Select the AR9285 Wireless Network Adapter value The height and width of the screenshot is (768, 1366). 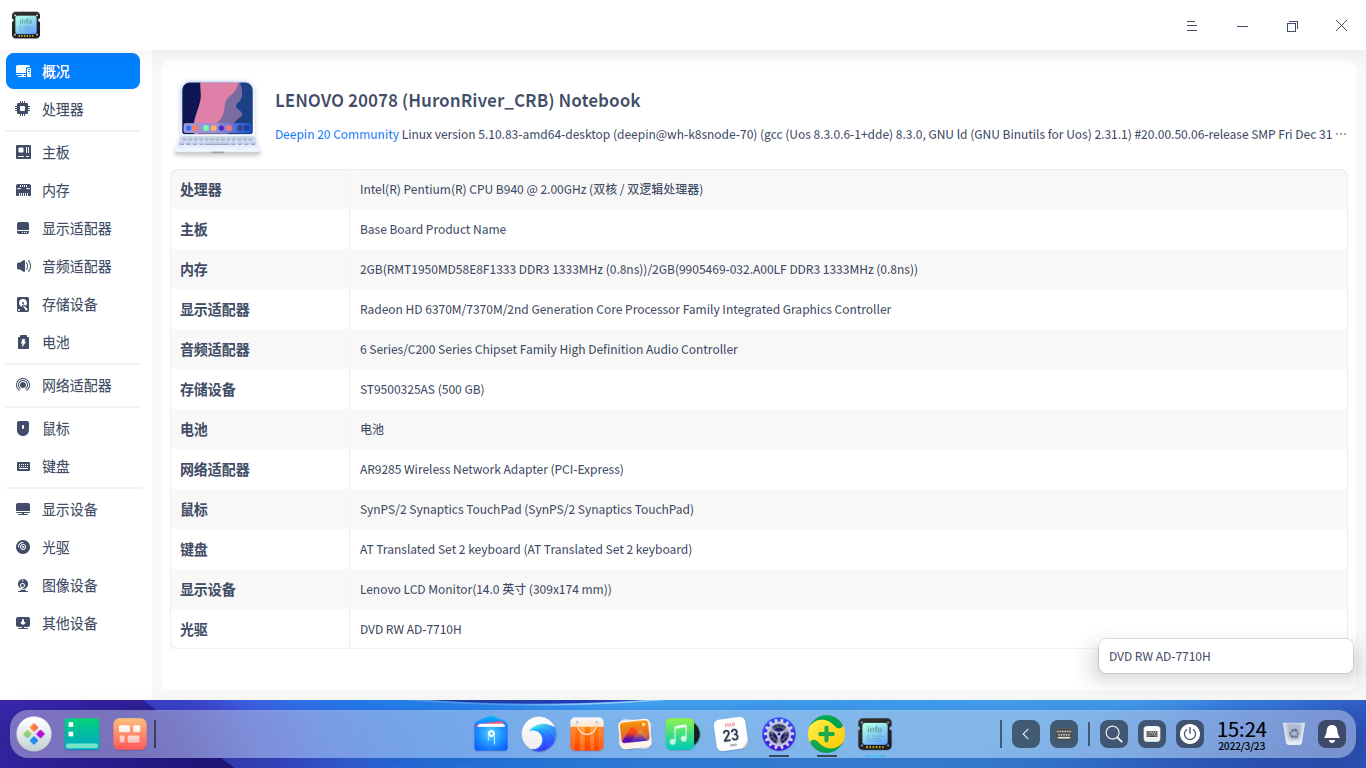(x=491, y=469)
